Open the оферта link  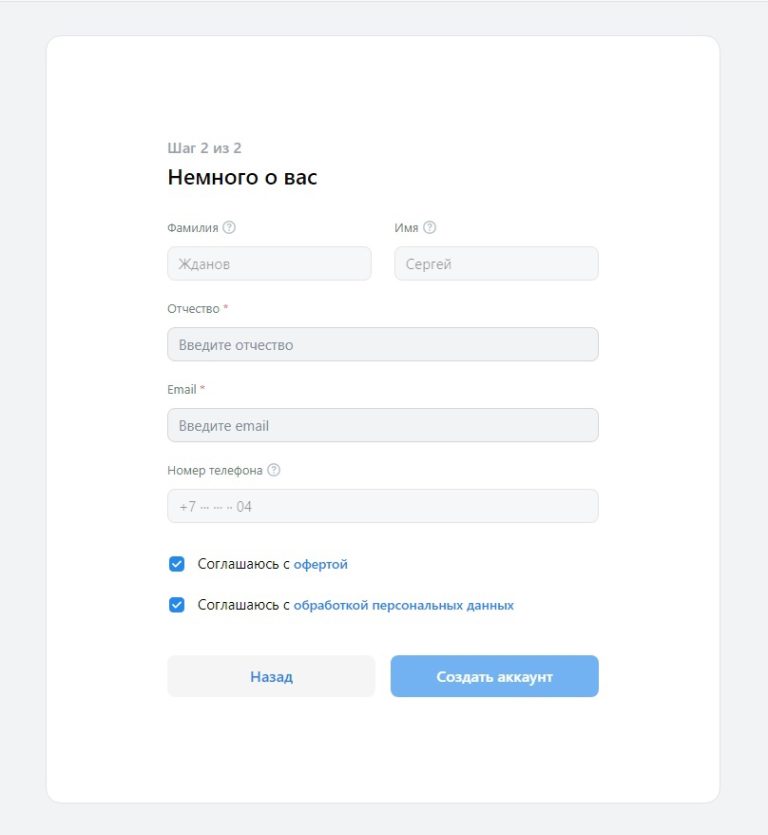pos(320,564)
